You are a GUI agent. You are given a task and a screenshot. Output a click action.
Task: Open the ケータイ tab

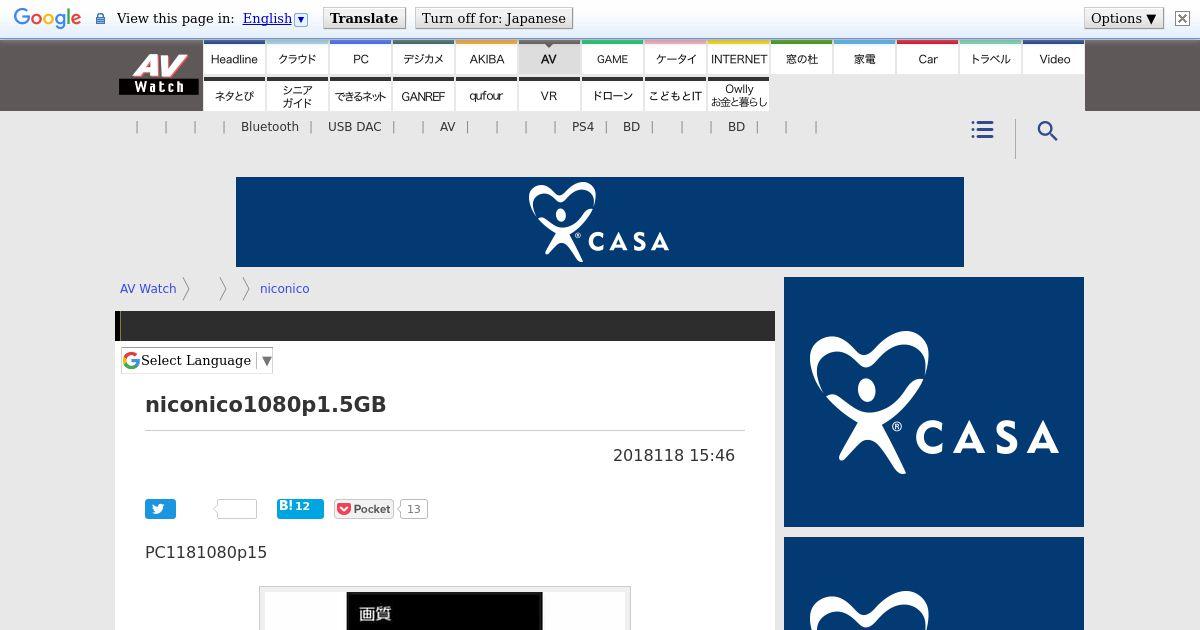pyautogui.click(x=676, y=59)
